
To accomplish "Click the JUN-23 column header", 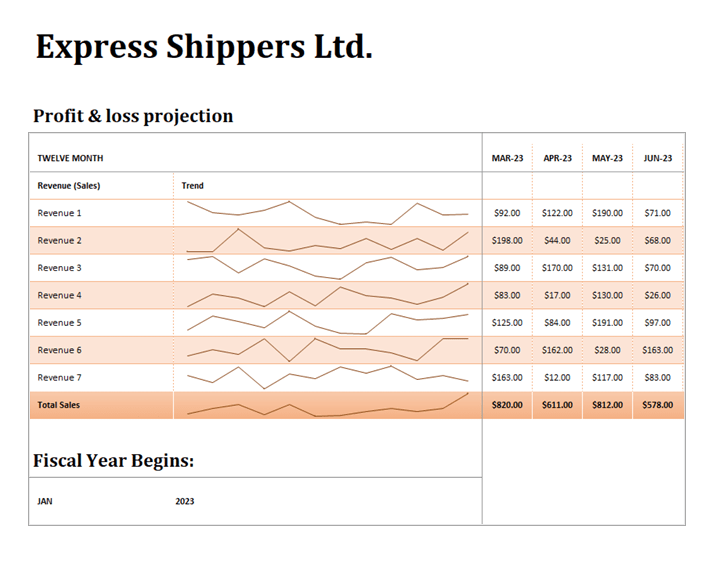I will click(x=658, y=158).
